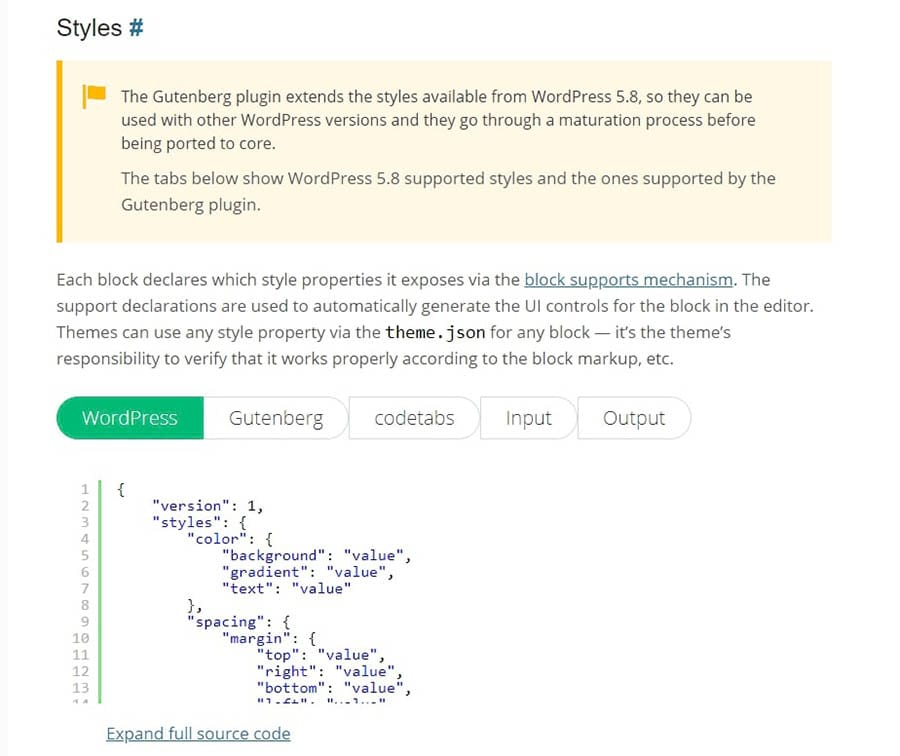Viewport: 900px width, 756px height.
Task: Click the yellow flag notice icon
Action: pos(94,96)
